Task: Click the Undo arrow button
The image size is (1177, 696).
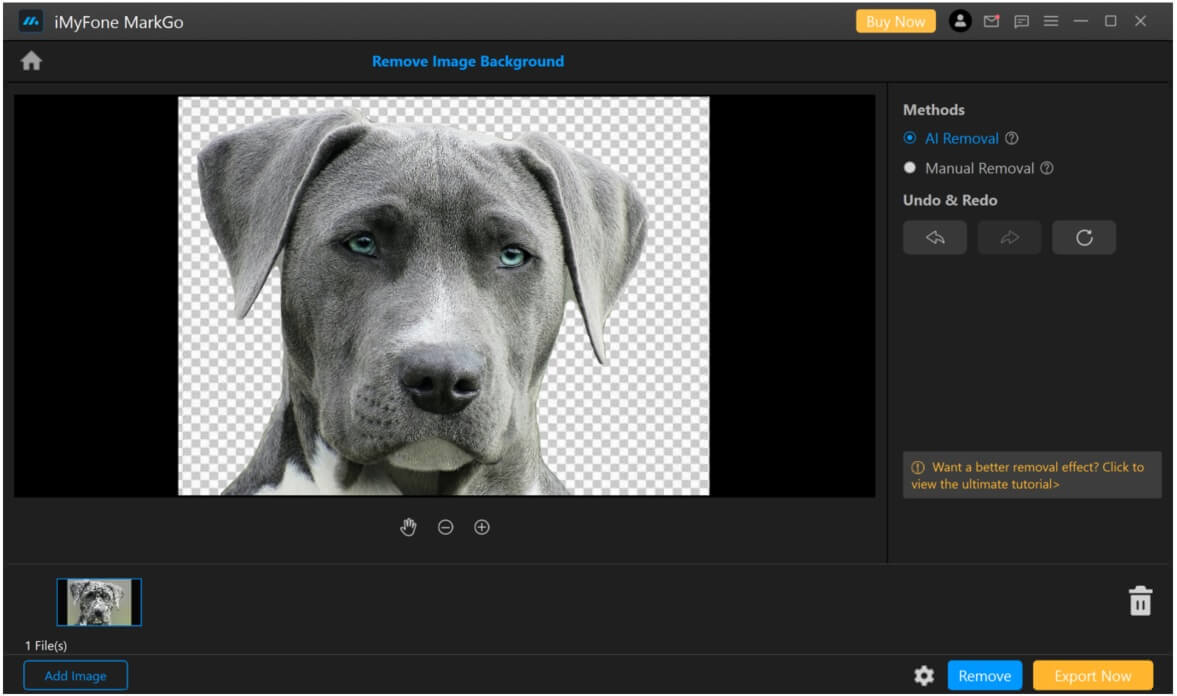Action: 935,237
